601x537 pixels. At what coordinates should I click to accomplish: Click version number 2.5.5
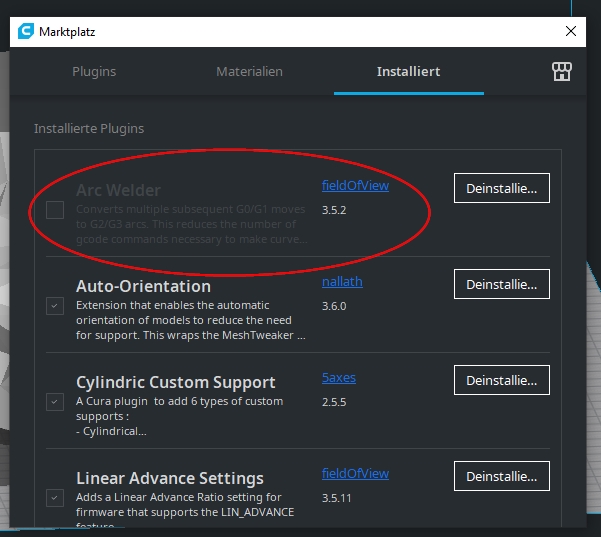click(334, 402)
